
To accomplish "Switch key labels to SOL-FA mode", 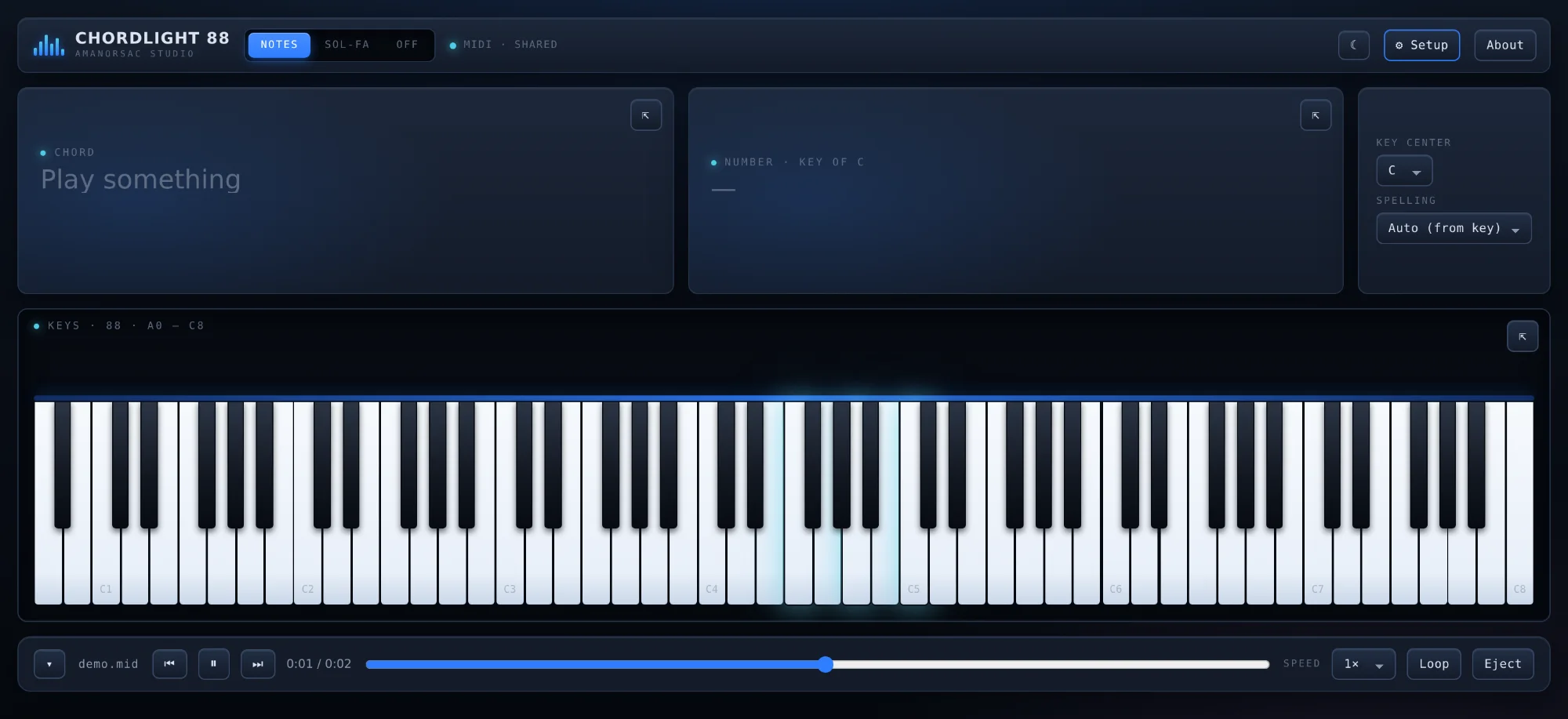I will coord(347,45).
